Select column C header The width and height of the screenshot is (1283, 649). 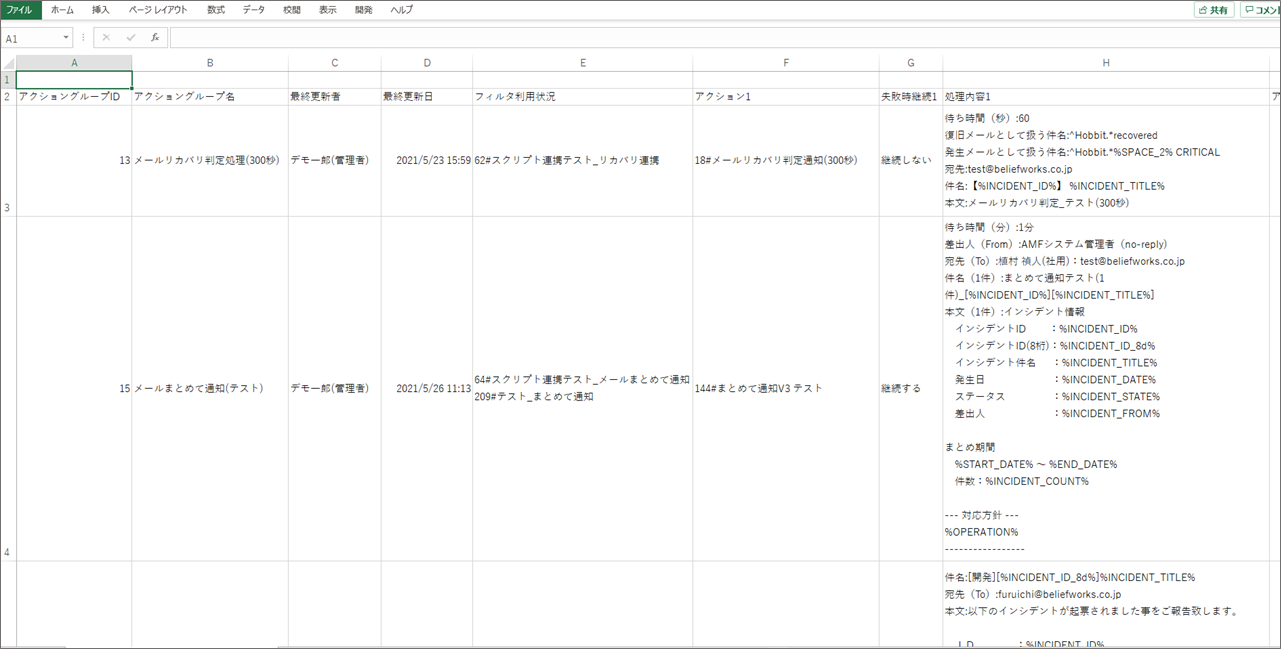point(334,63)
